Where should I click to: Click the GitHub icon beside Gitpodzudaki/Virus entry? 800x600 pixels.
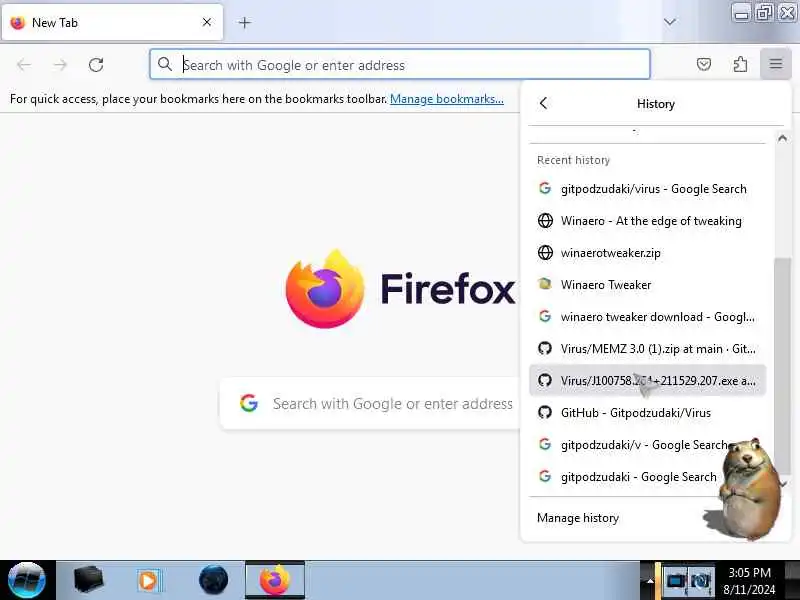coord(545,412)
